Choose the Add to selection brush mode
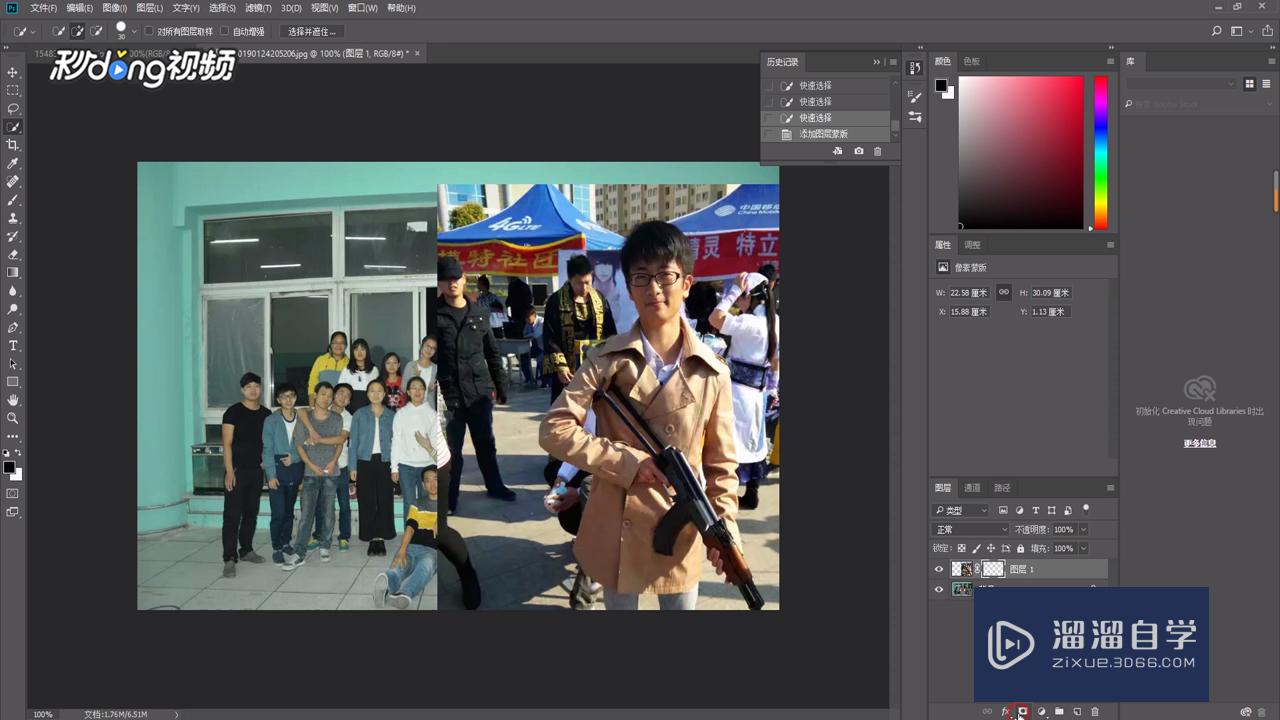 click(x=78, y=31)
